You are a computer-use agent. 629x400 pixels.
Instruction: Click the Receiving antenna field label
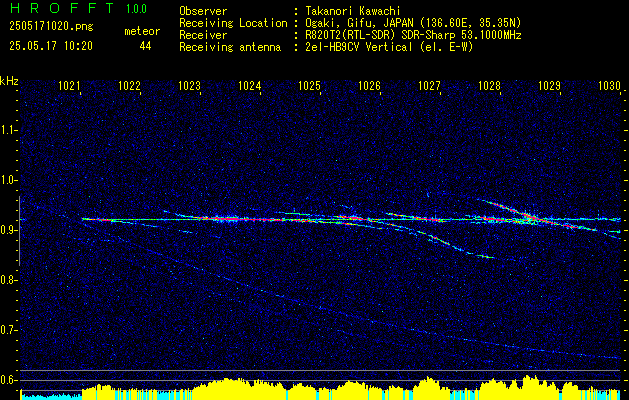coord(230,47)
